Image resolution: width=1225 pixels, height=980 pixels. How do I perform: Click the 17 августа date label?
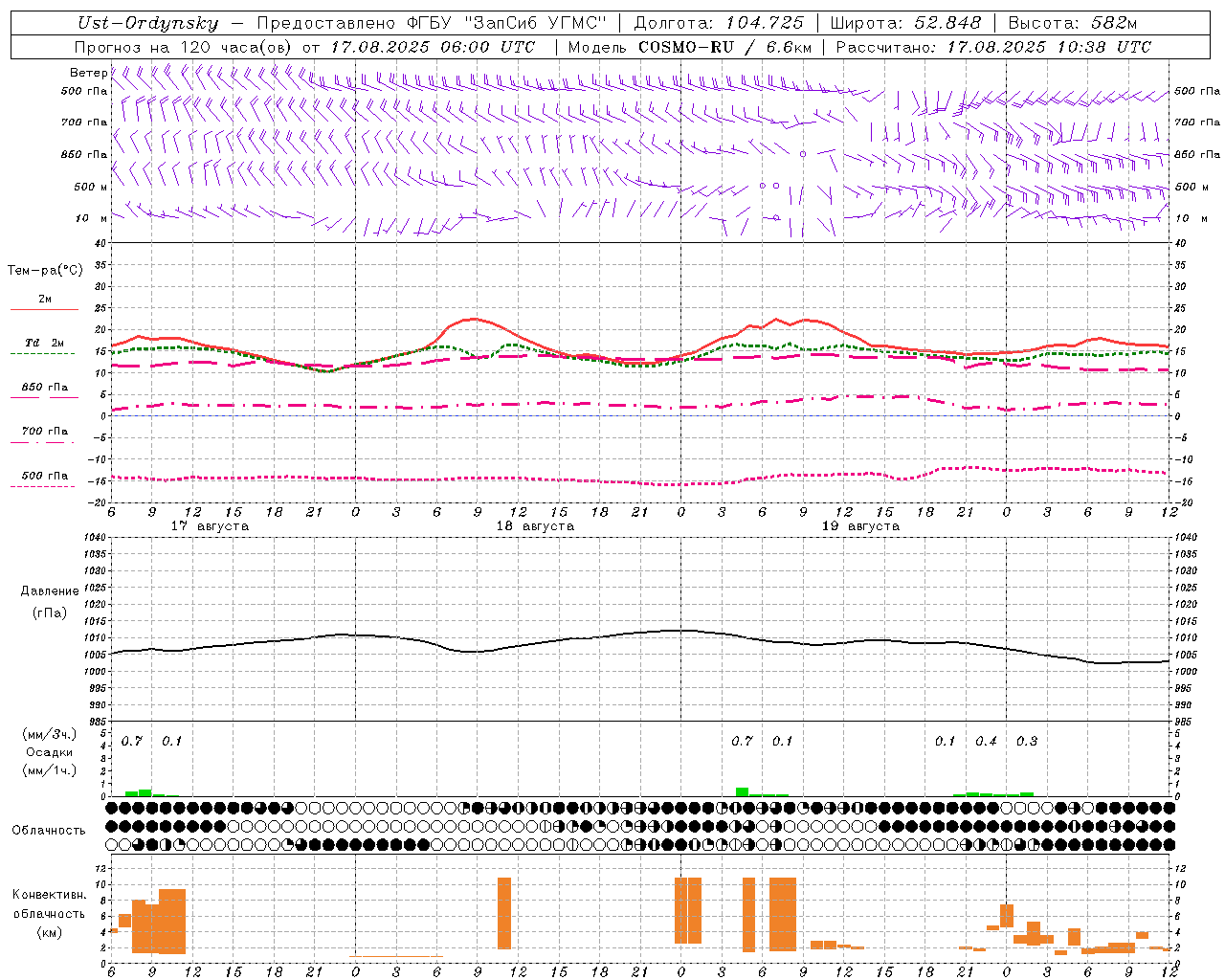(210, 526)
